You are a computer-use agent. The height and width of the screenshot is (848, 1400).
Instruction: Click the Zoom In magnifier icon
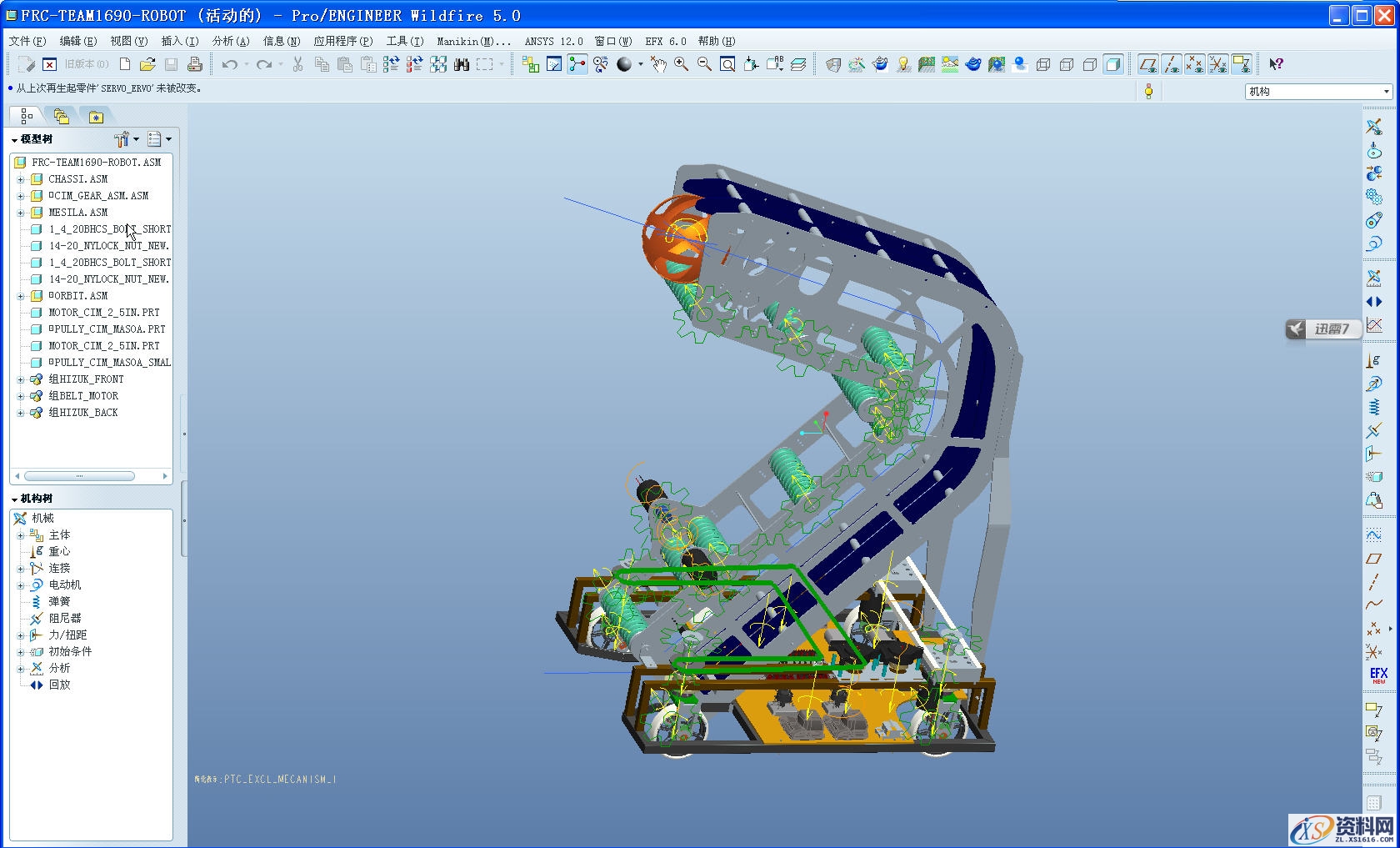[681, 64]
